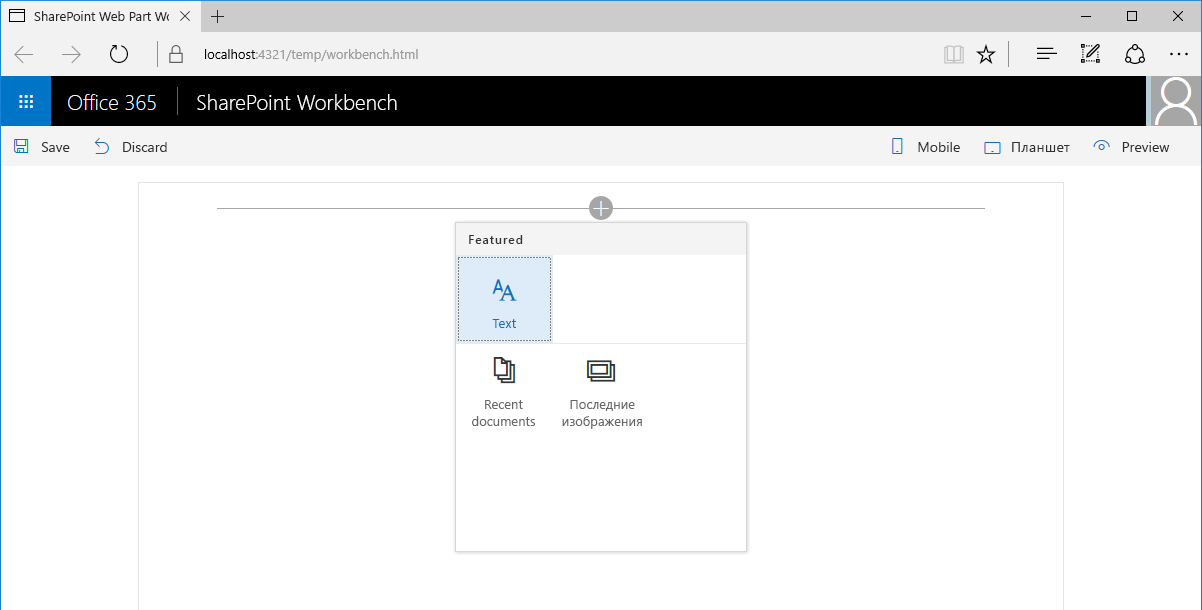Click the Preview label
The image size is (1202, 610).
(x=1145, y=147)
